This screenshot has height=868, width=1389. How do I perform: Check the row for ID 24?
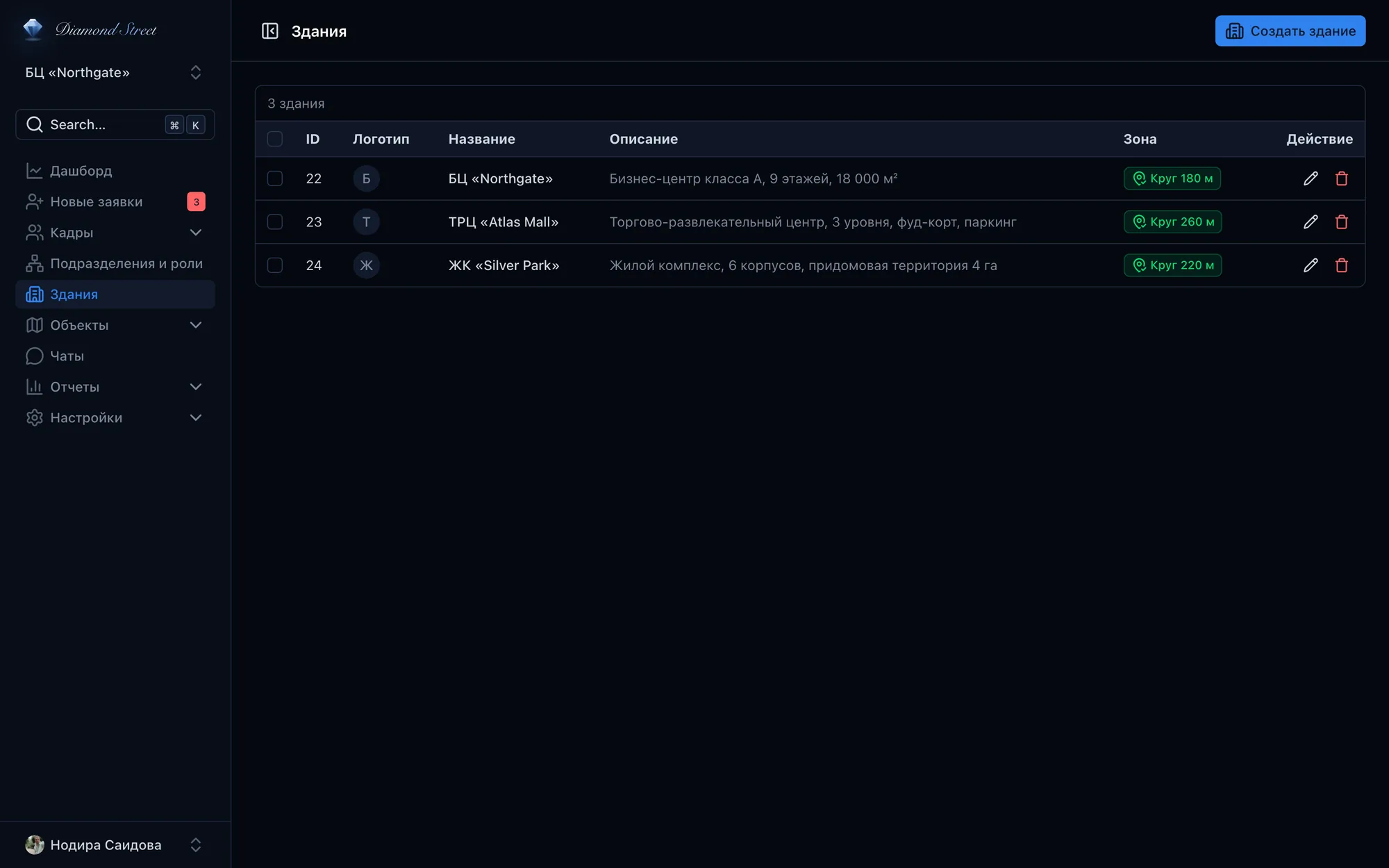pos(275,265)
